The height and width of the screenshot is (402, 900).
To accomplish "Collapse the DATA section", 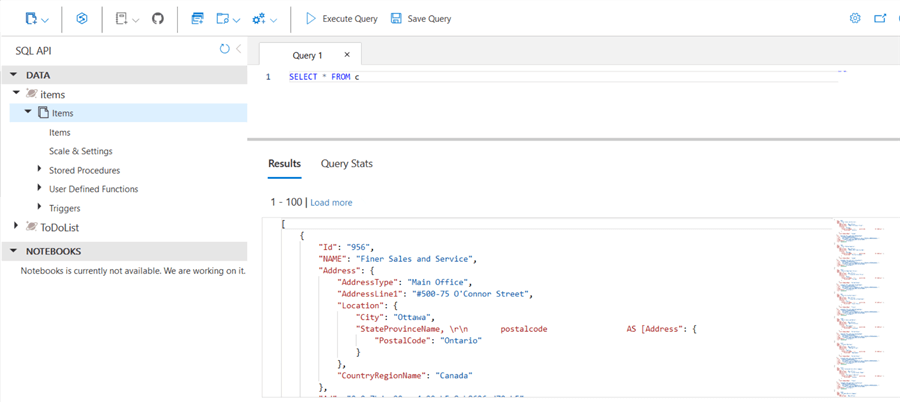I will [14, 74].
